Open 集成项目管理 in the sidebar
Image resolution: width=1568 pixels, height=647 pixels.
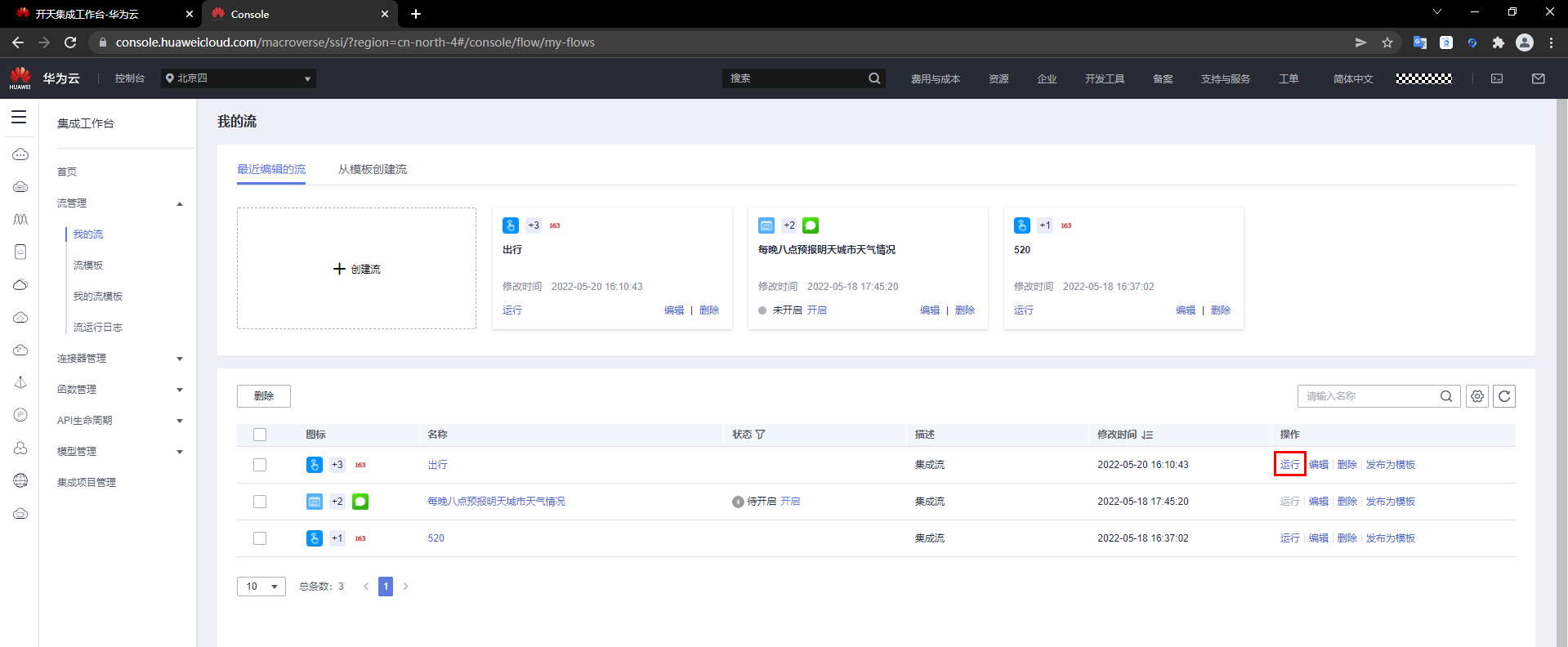[87, 483]
